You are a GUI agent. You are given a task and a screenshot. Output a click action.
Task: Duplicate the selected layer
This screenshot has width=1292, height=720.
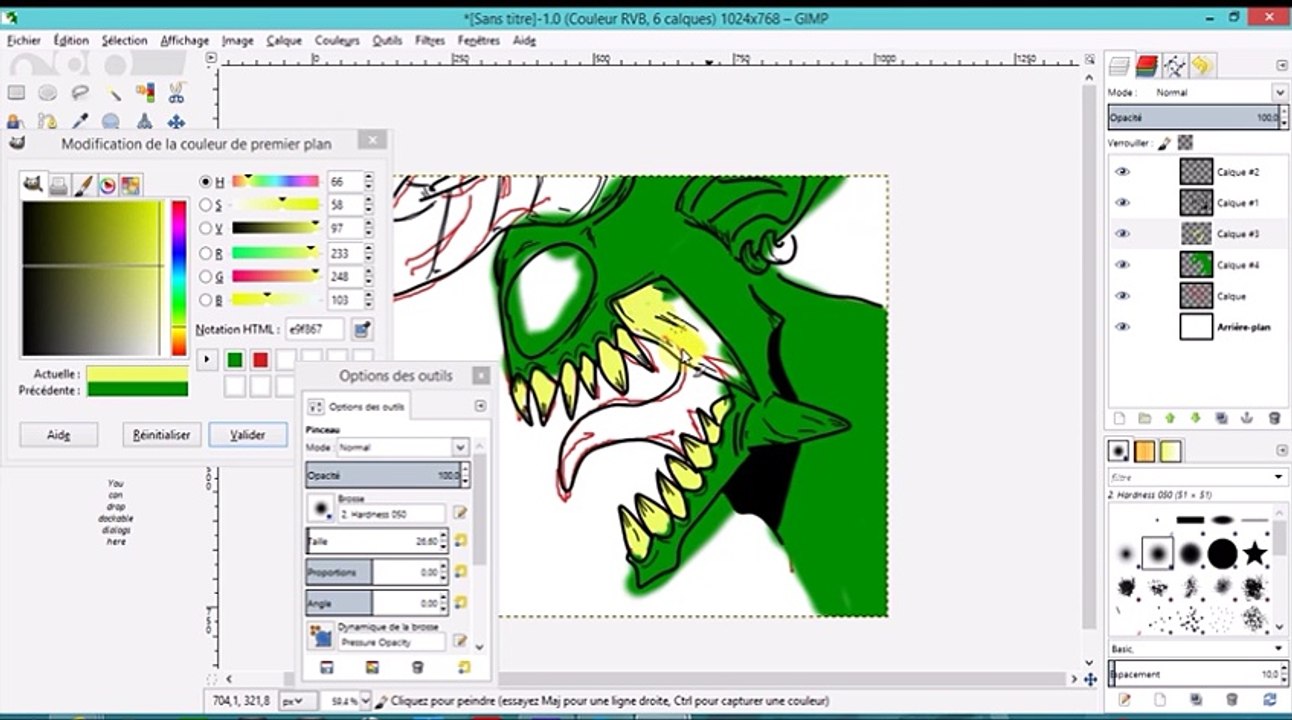tap(1222, 418)
